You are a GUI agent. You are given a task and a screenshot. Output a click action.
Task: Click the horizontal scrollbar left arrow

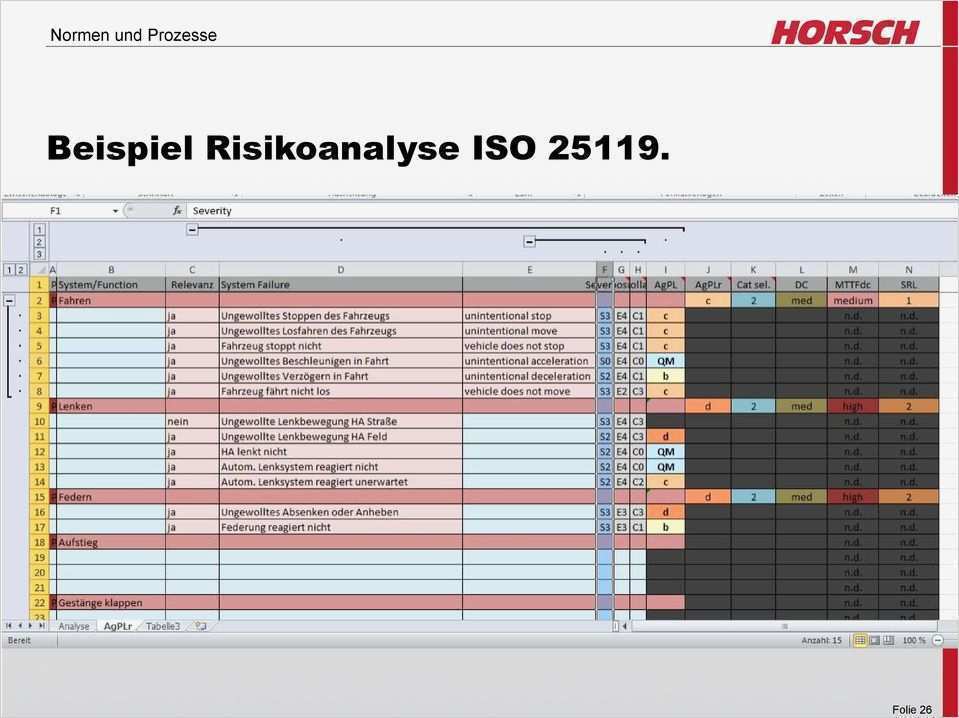coord(624,626)
